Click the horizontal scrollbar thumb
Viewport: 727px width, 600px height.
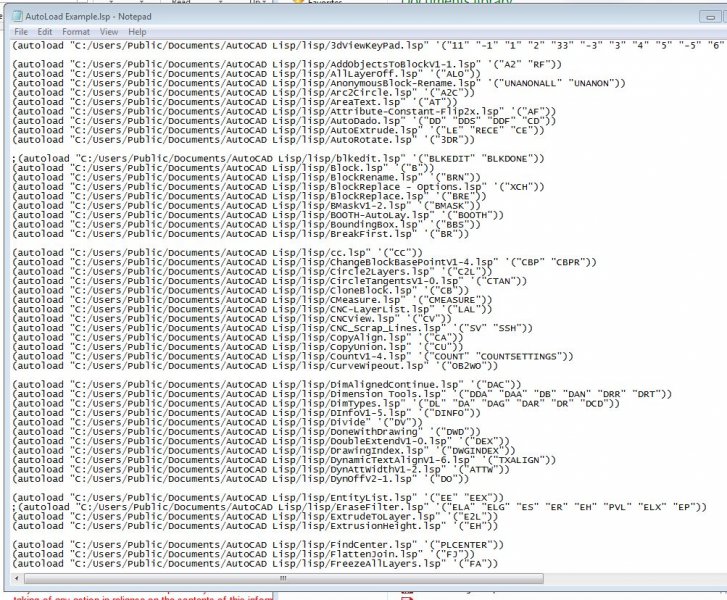pyautogui.click(x=283, y=578)
